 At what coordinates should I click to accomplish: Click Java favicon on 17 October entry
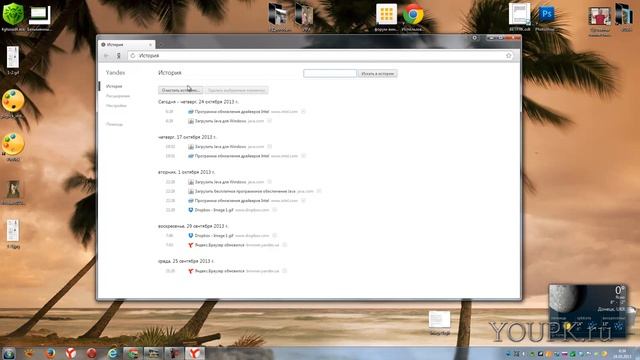191,147
